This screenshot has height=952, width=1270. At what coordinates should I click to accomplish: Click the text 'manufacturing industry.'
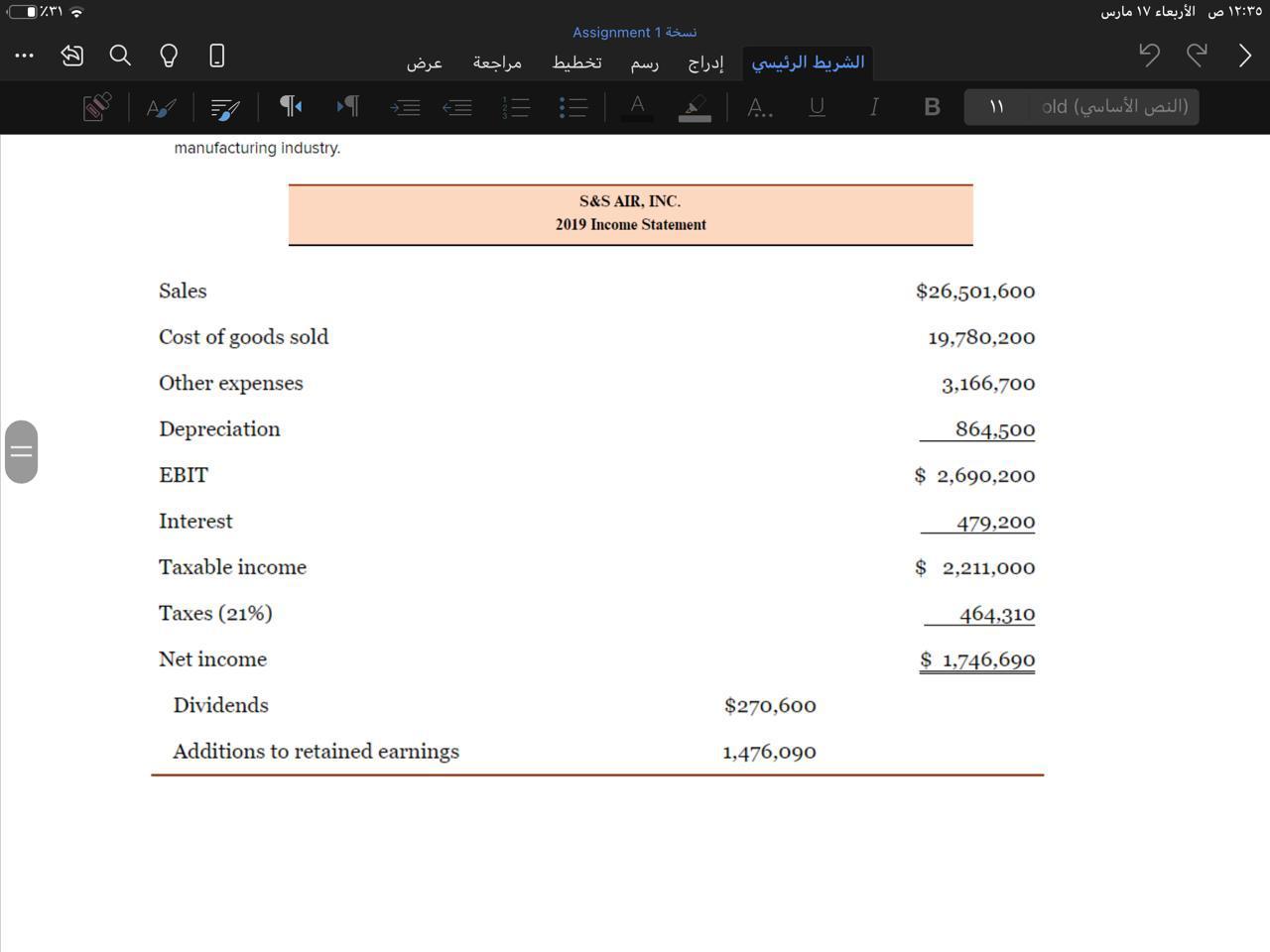258,148
